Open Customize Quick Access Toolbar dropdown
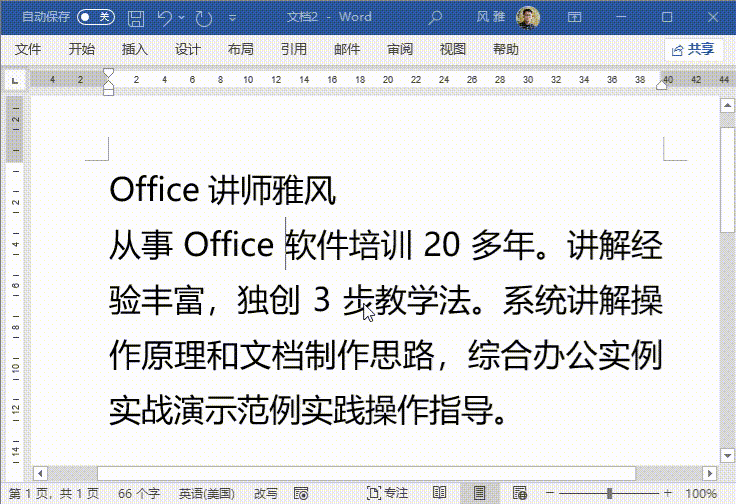Image resolution: width=736 pixels, height=504 pixels. click(x=230, y=17)
